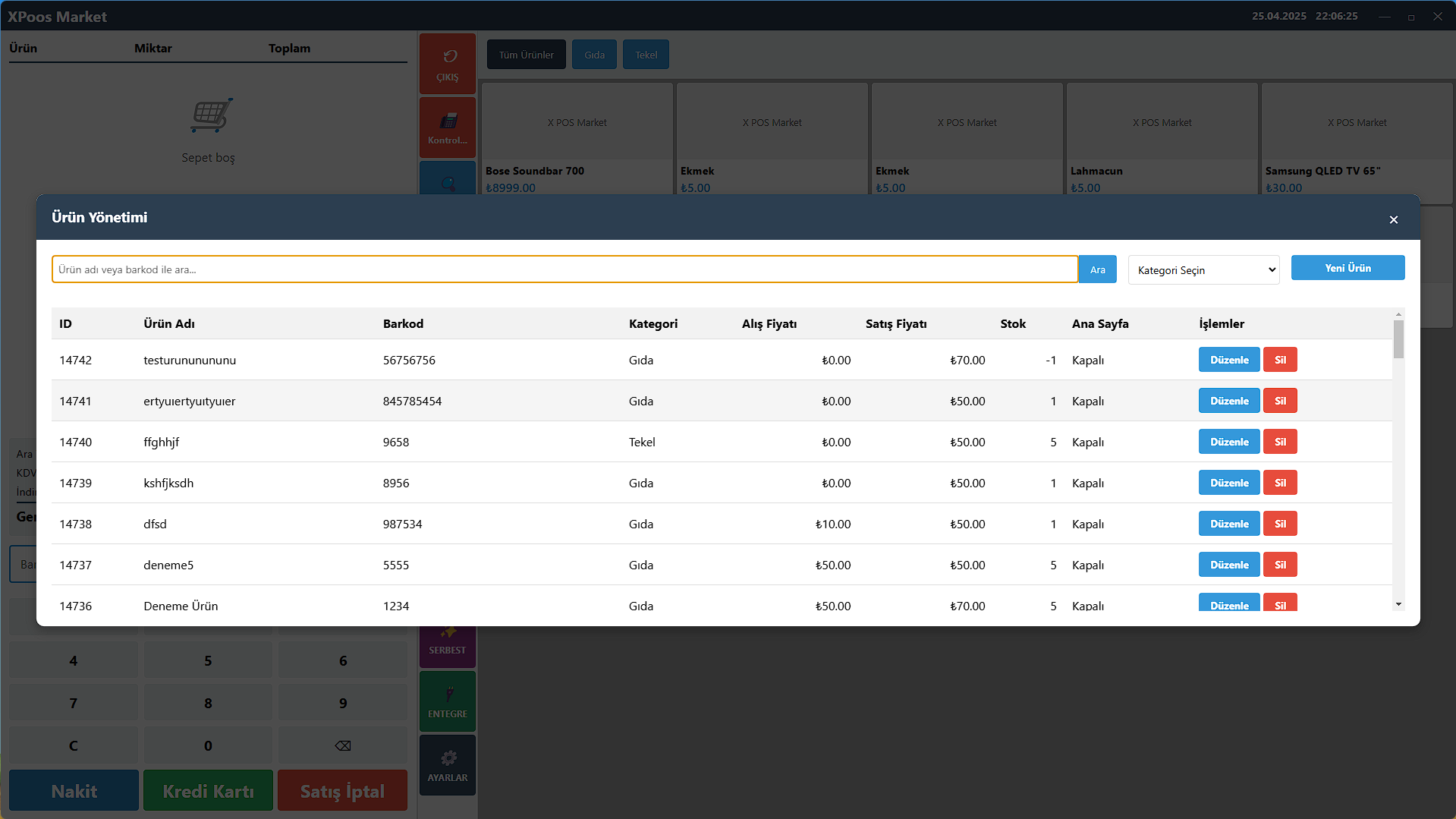Click the magnifier search sidebar icon
The height and width of the screenshot is (819, 1456).
click(x=448, y=182)
